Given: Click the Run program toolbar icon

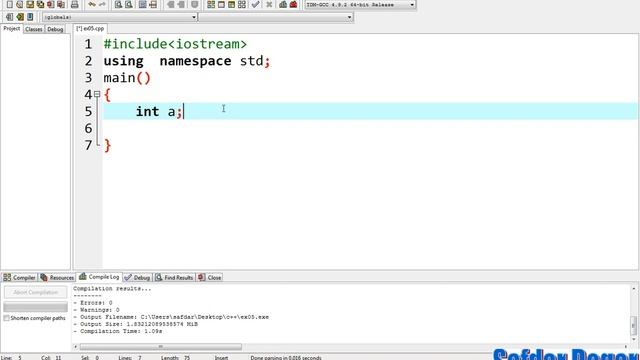Looking at the screenshot, I should (x=221, y=4).
